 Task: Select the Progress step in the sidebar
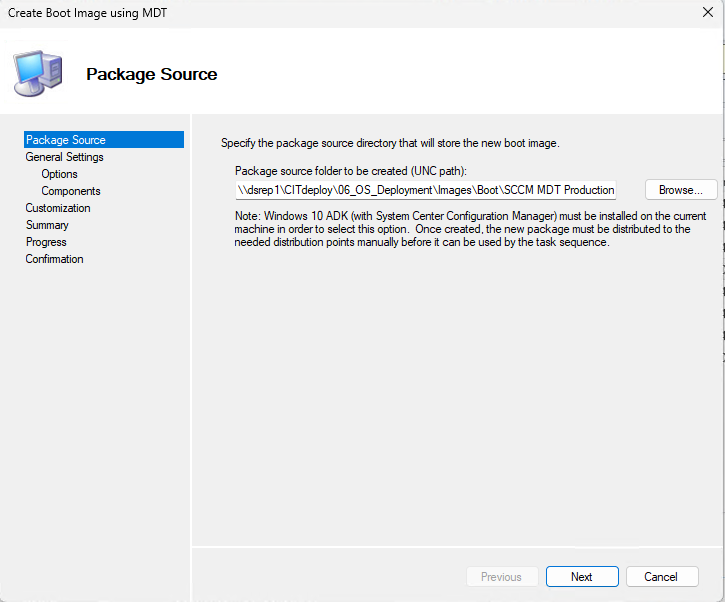pyautogui.click(x=46, y=242)
